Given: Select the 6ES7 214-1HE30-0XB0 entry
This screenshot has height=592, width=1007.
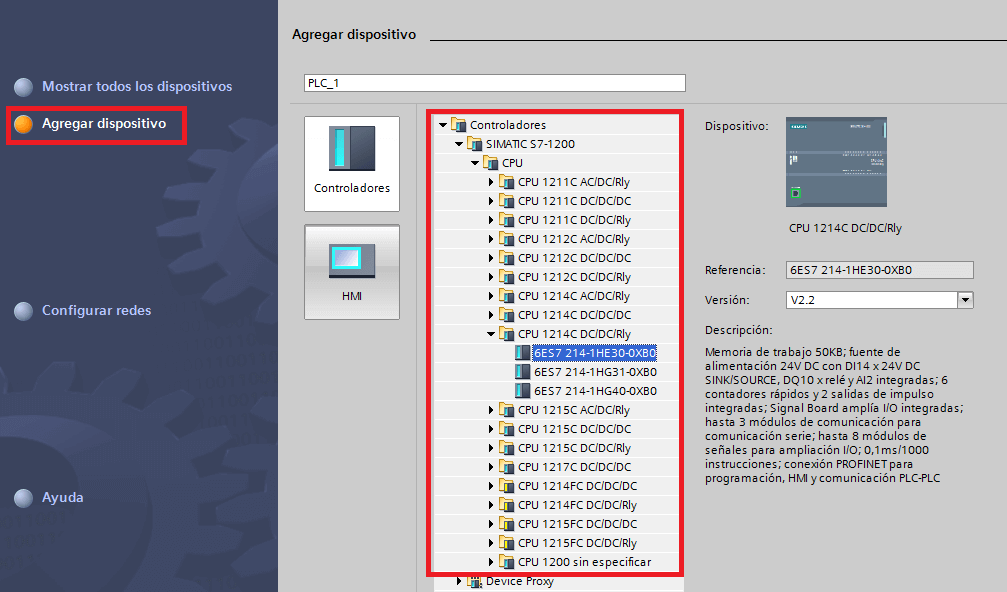Looking at the screenshot, I should (x=595, y=353).
